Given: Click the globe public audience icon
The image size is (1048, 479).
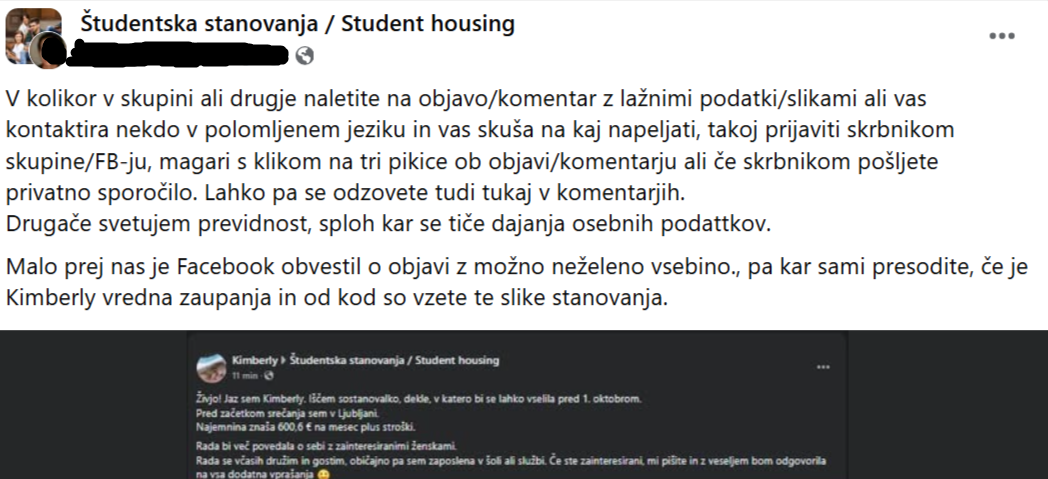Looking at the screenshot, I should pos(304,56).
